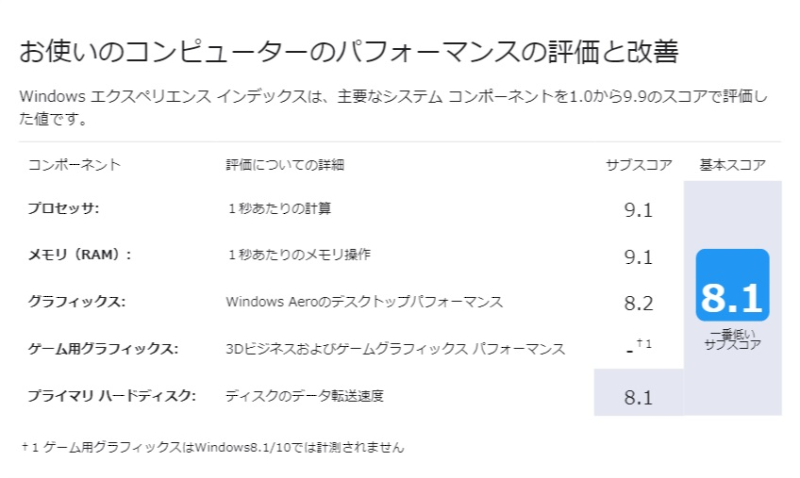Select the プライマリ ハードディスク component label

[x=112, y=396]
